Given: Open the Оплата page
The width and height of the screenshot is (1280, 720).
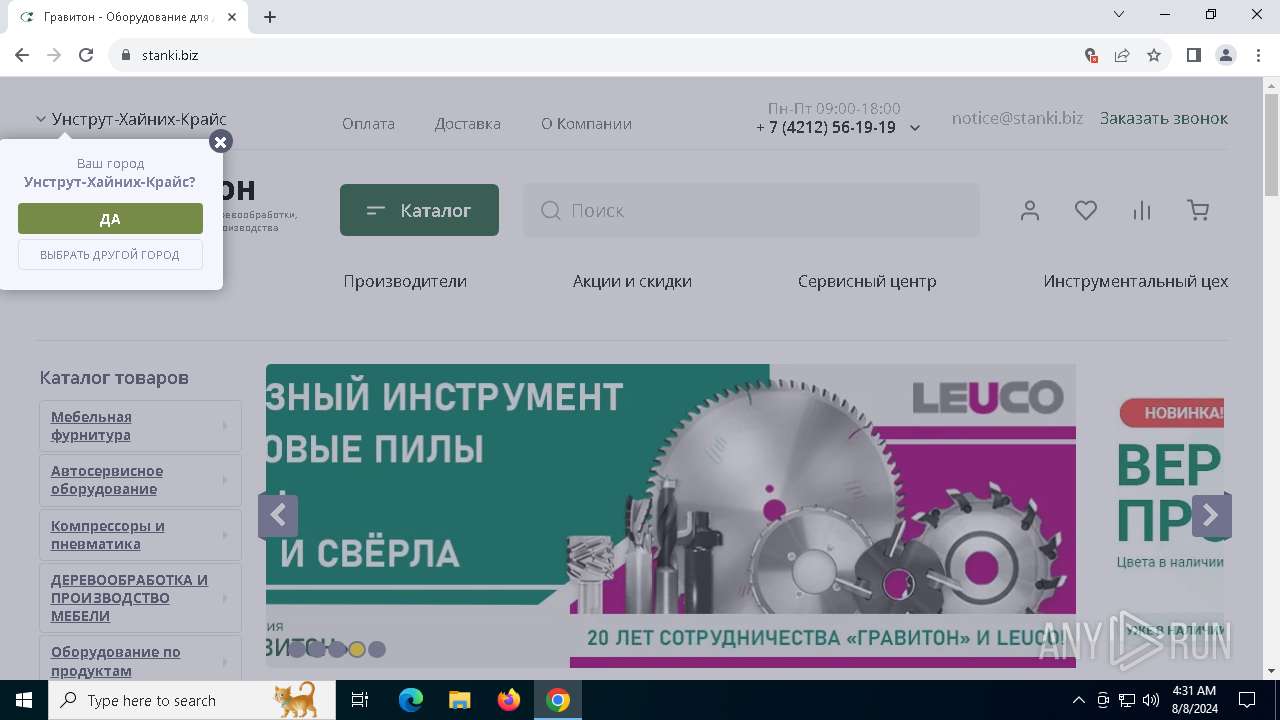Looking at the screenshot, I should click(x=368, y=124).
